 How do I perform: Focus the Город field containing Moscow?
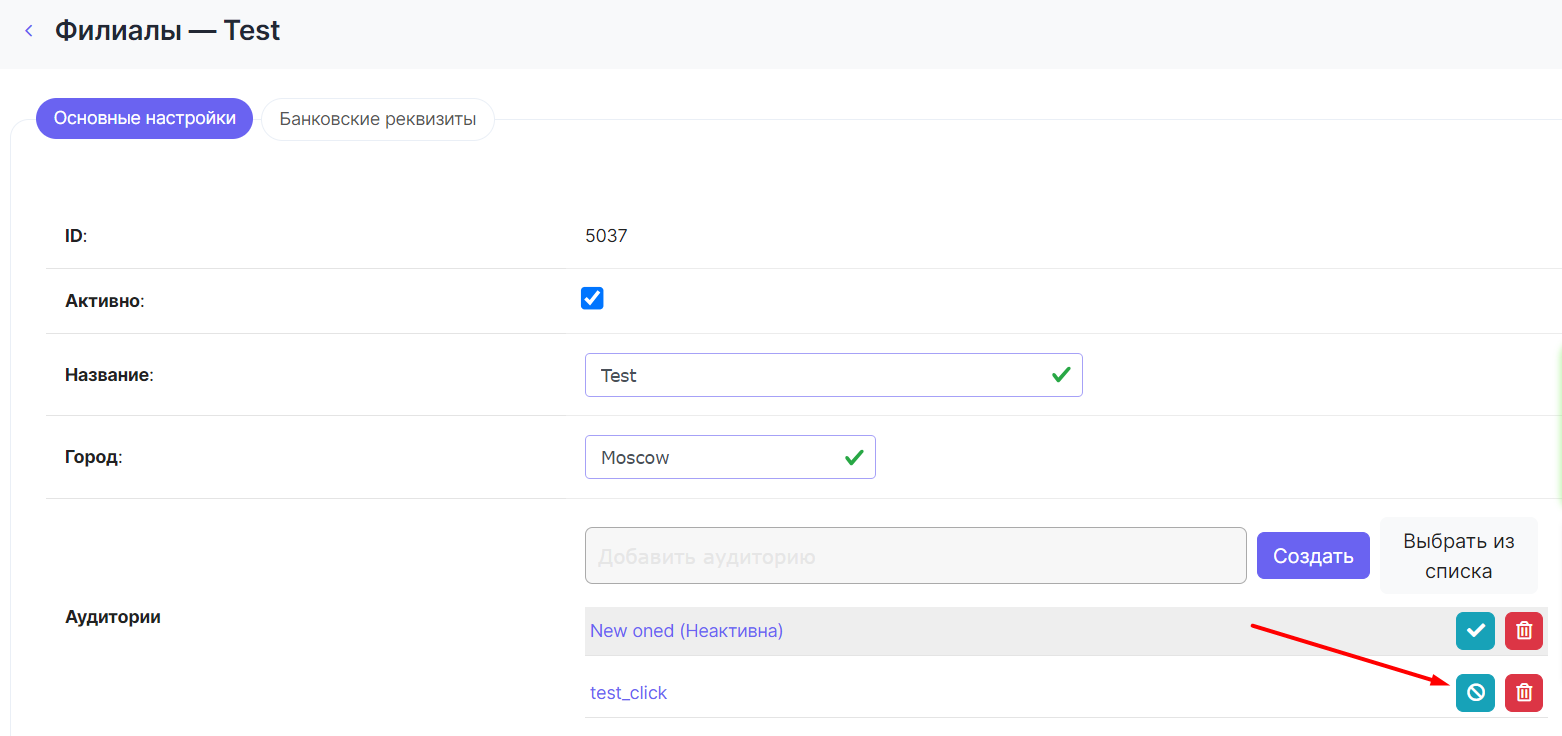710,457
